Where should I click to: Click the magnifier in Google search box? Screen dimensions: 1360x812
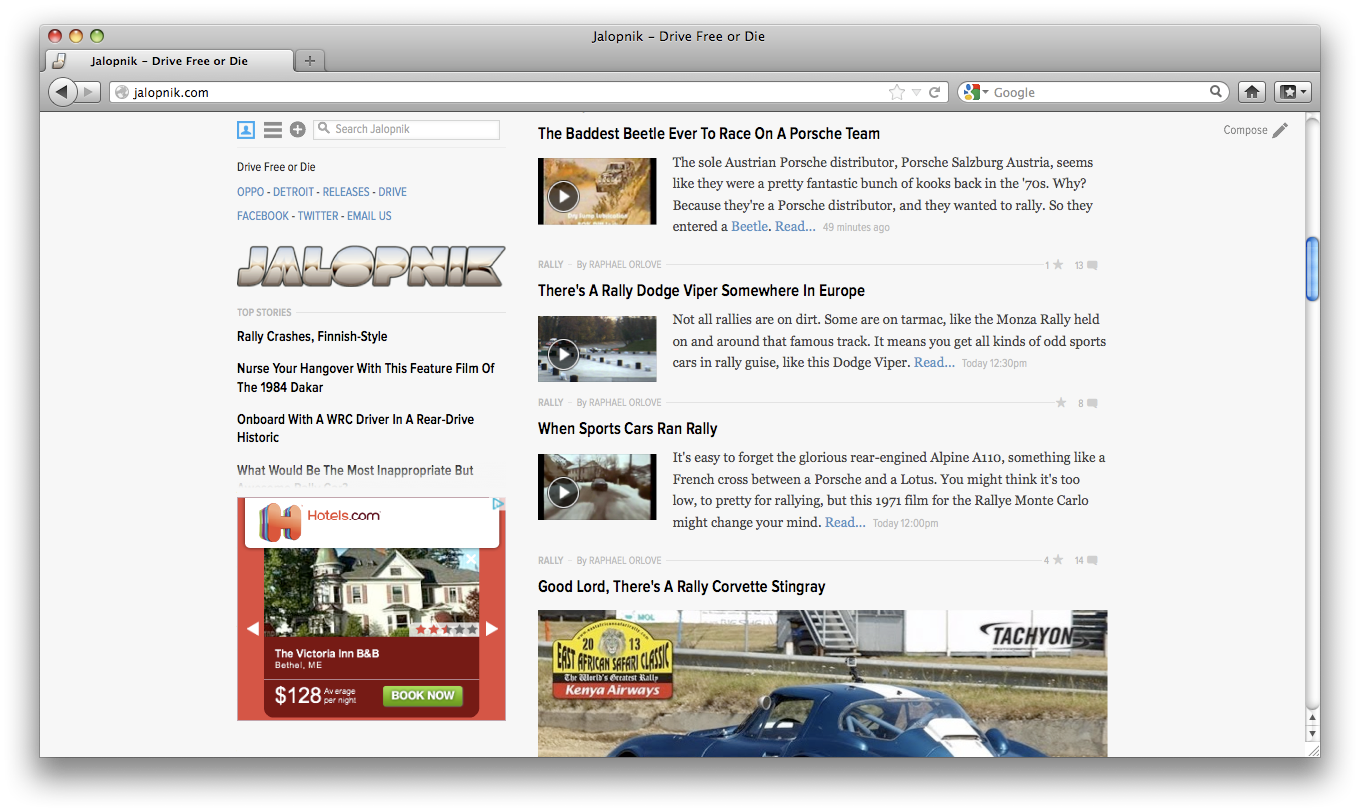point(1216,92)
